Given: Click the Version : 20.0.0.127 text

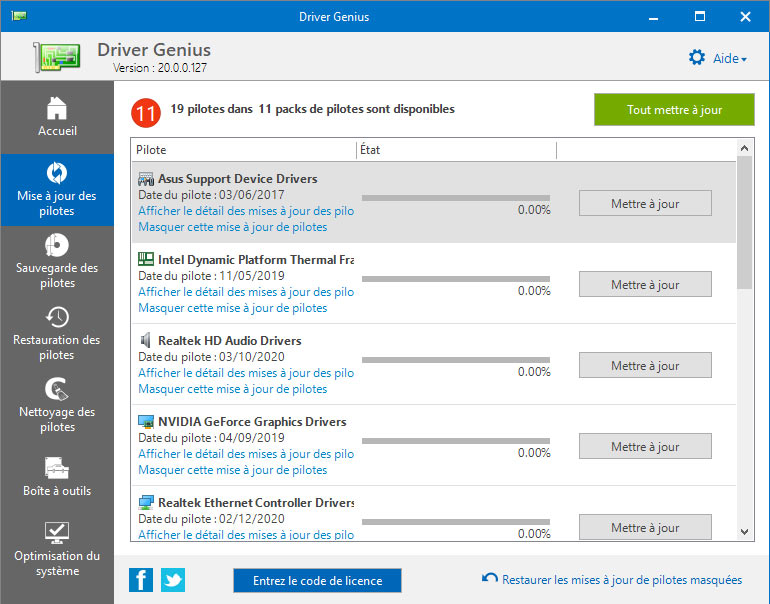Looking at the screenshot, I should pos(160,68).
